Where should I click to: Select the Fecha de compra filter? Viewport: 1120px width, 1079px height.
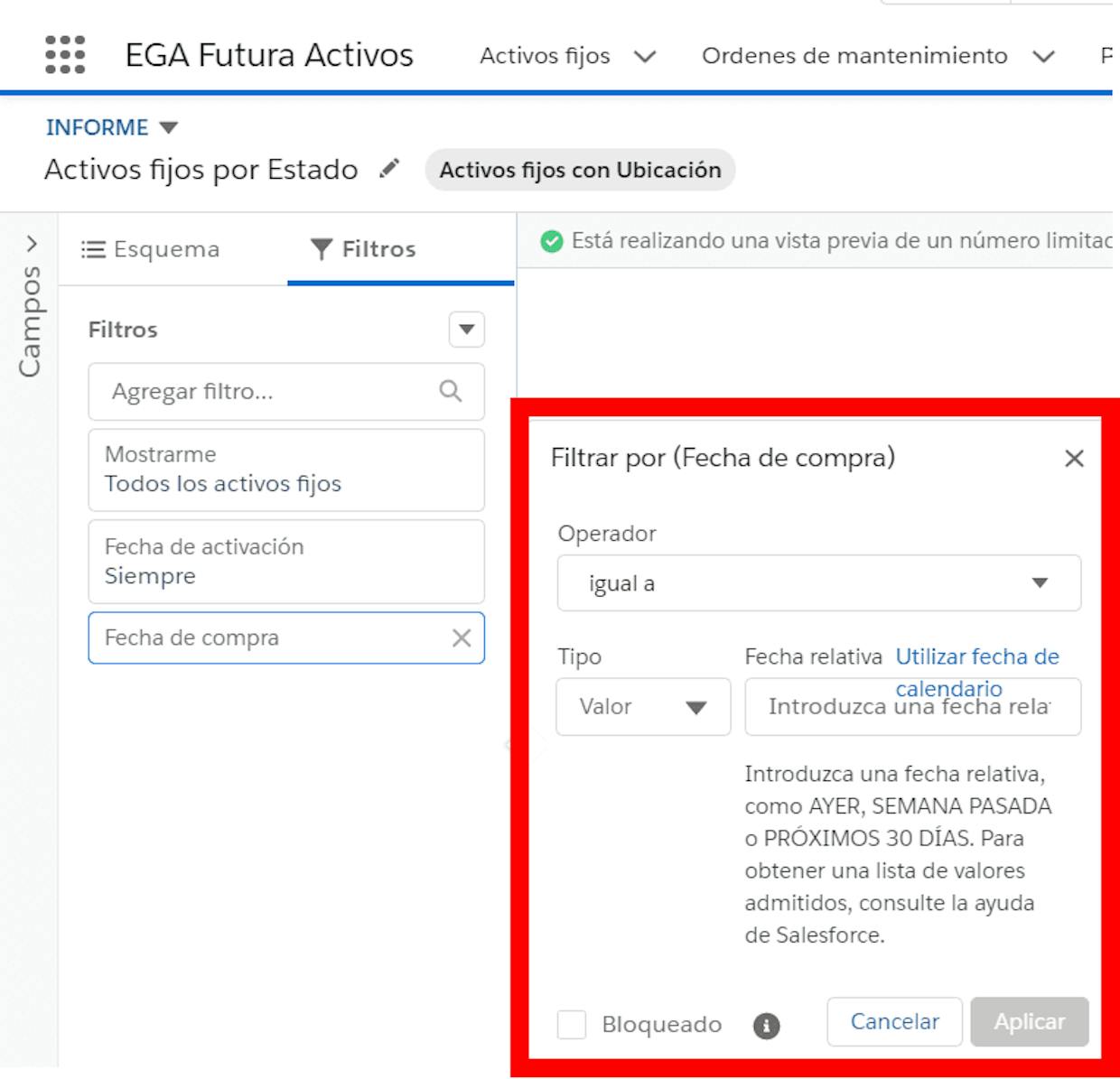pos(286,637)
